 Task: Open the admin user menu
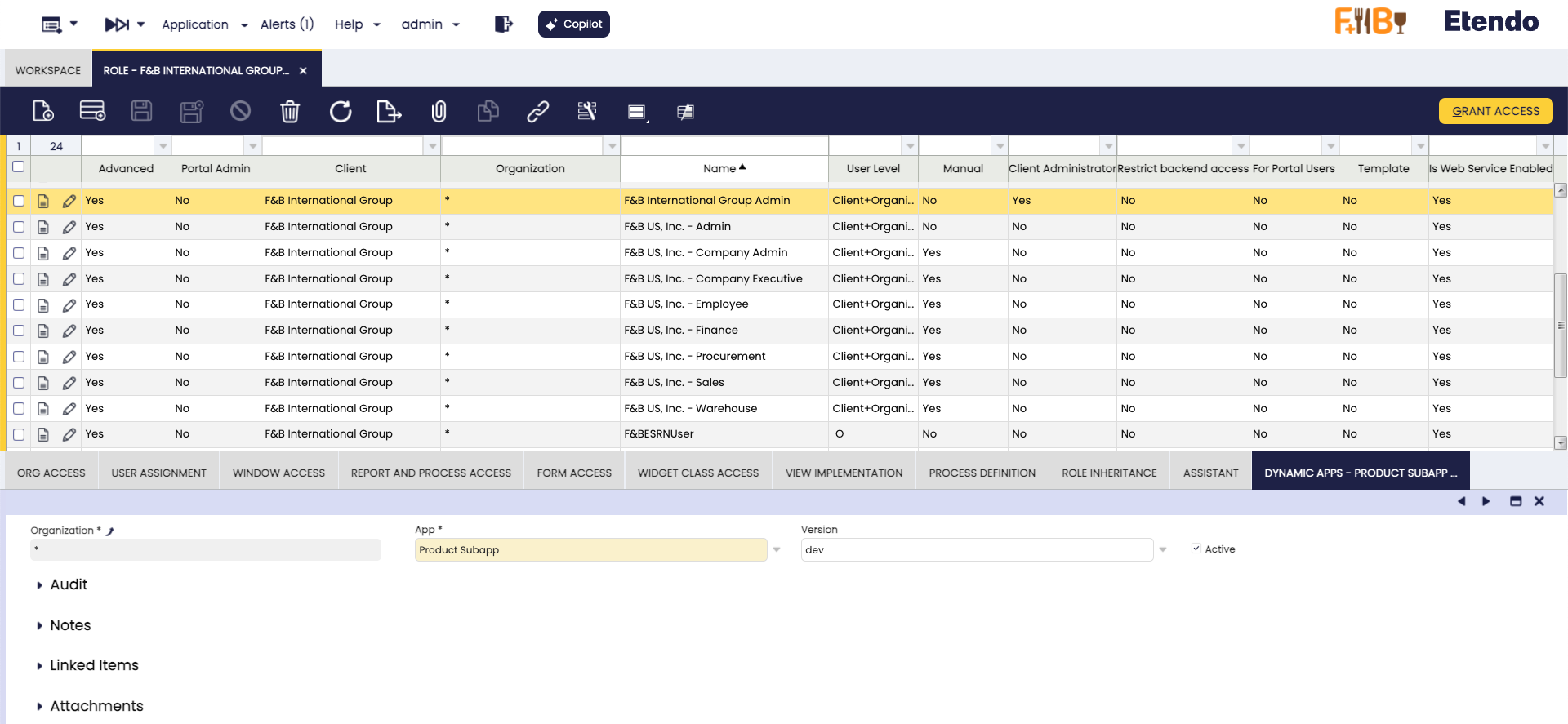(x=430, y=24)
